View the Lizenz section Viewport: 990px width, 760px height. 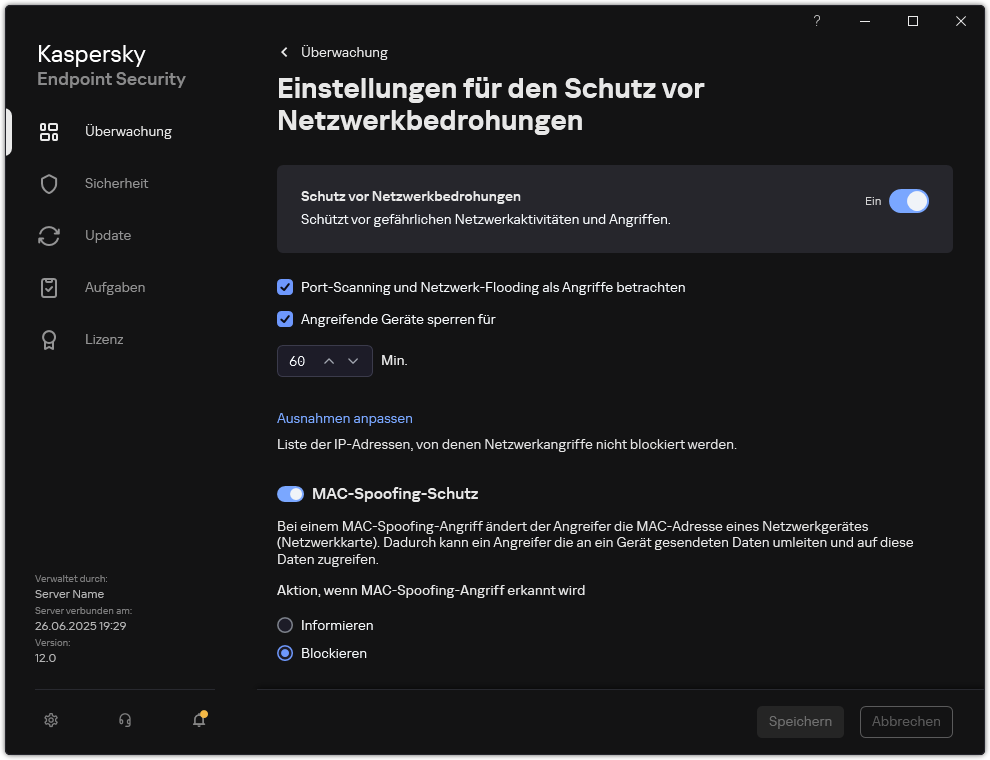(x=104, y=339)
